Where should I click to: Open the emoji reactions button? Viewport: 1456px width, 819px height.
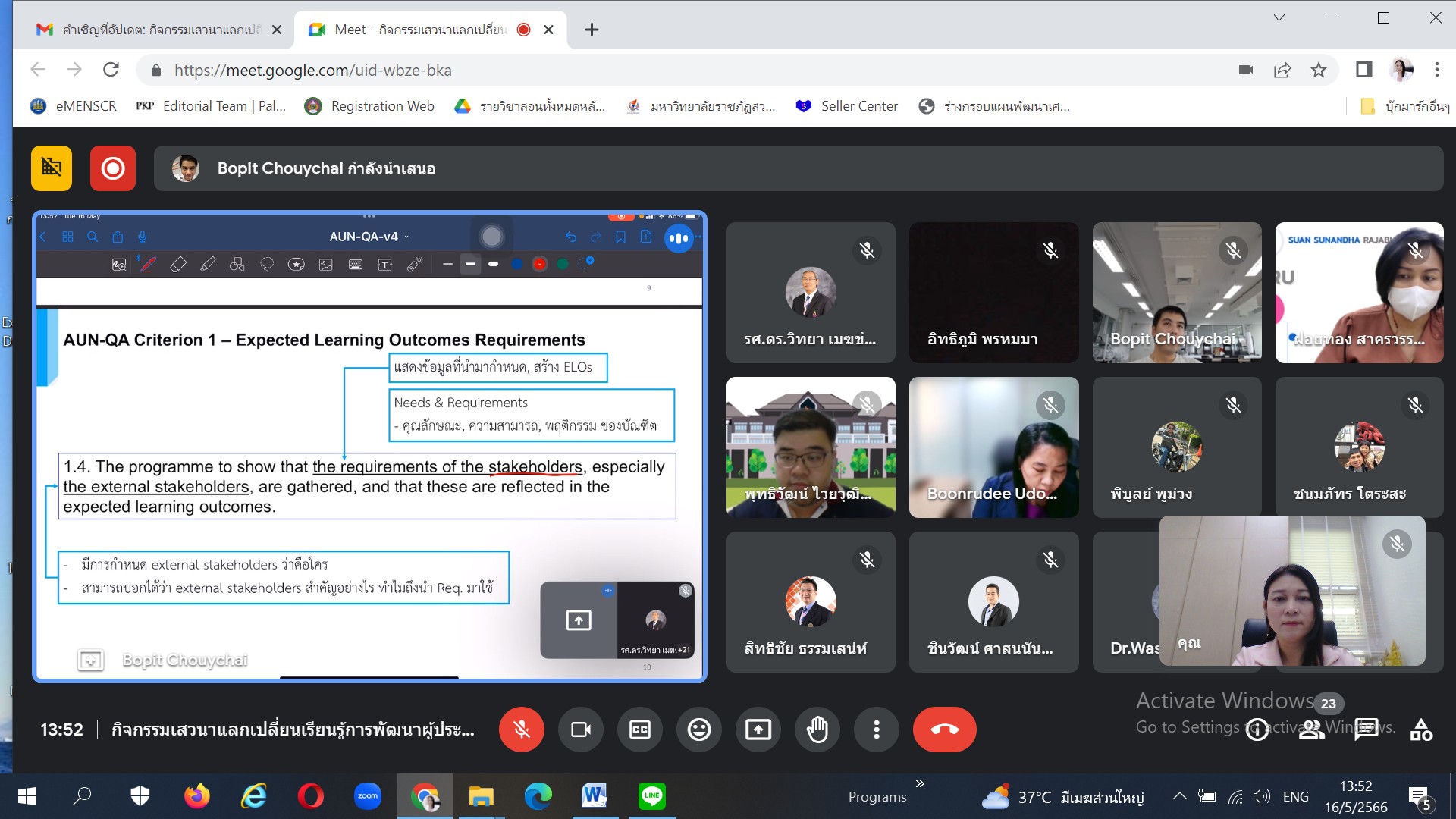tap(698, 730)
